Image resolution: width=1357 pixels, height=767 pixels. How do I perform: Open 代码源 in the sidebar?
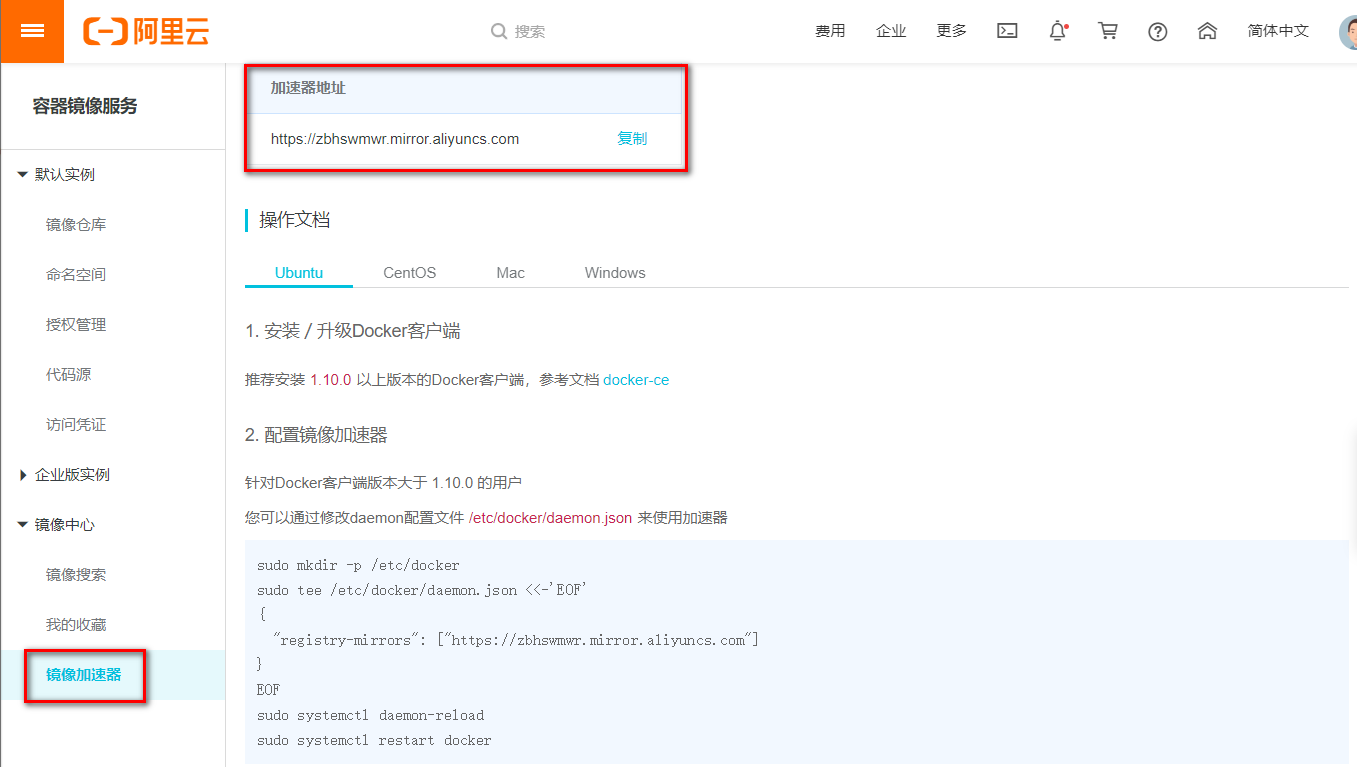pos(68,375)
